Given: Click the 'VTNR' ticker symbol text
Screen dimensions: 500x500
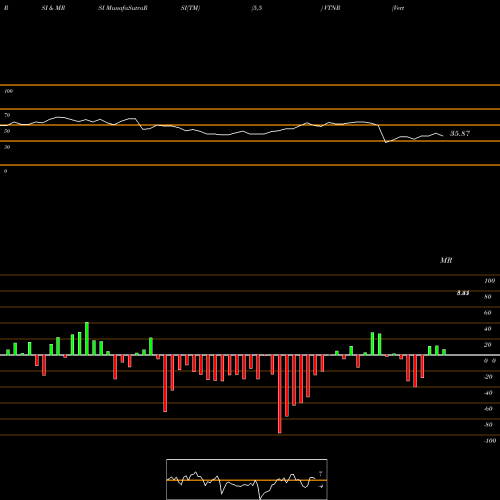Looking at the screenshot, I should point(331,8).
